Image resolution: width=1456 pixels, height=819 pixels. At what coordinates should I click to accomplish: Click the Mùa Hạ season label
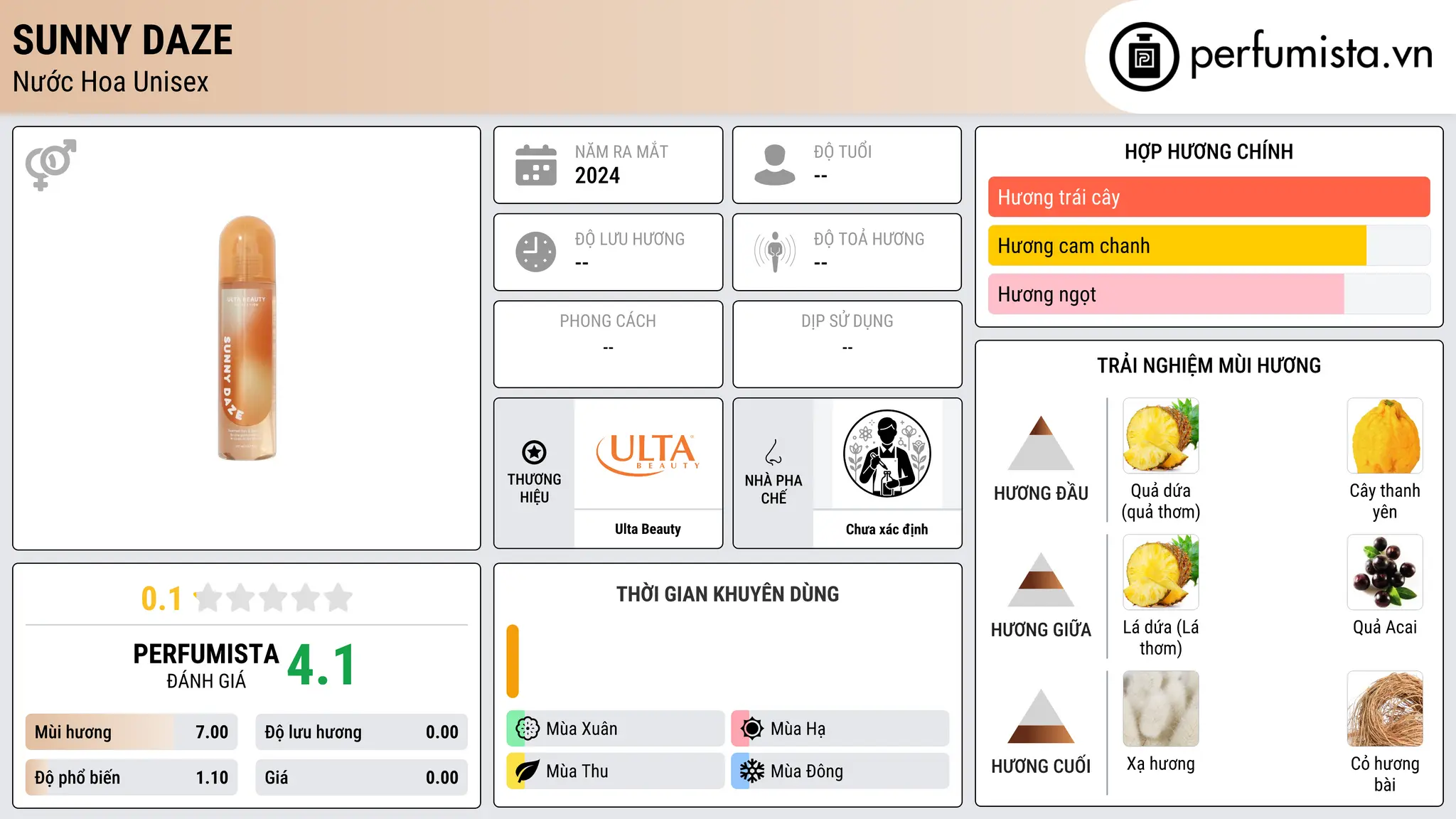[798, 729]
